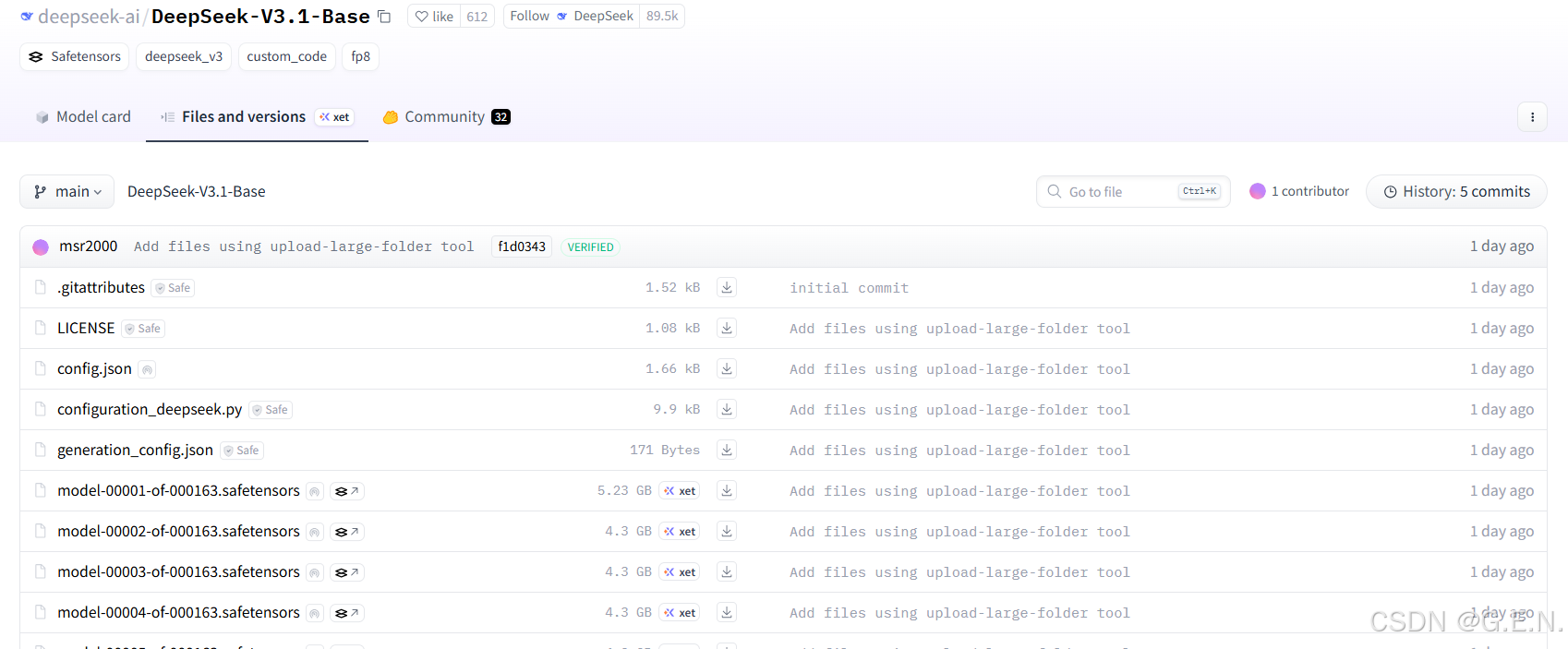Screen dimensions: 1568x649
Task: Click the xet badge on model-00002 row
Action: [x=680, y=532]
